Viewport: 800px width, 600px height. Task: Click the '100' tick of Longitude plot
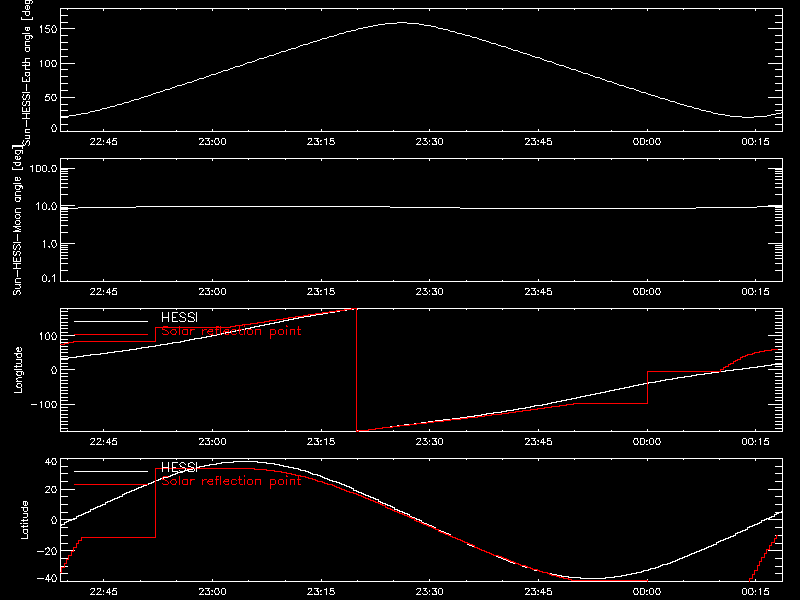point(48,336)
